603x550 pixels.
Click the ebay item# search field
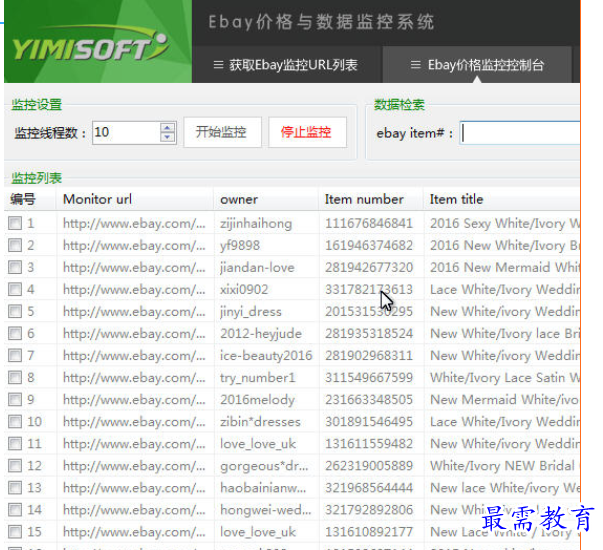click(x=520, y=133)
